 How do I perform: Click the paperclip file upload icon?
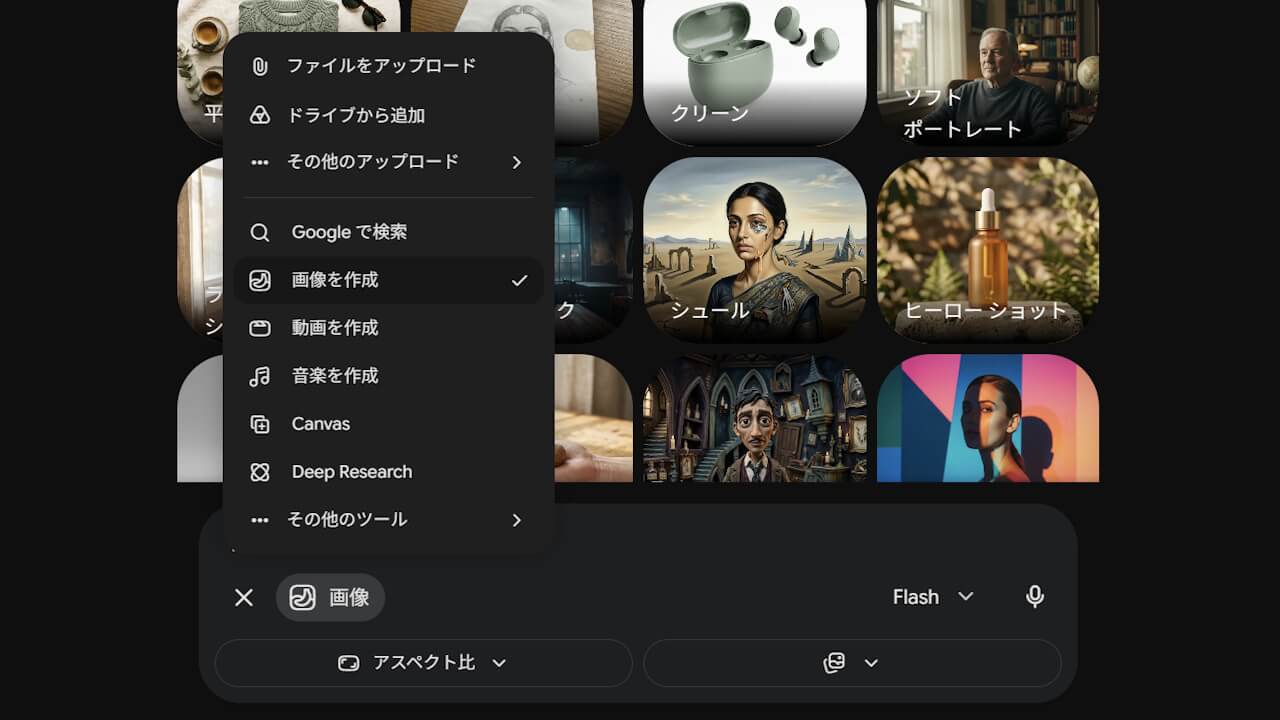click(260, 67)
